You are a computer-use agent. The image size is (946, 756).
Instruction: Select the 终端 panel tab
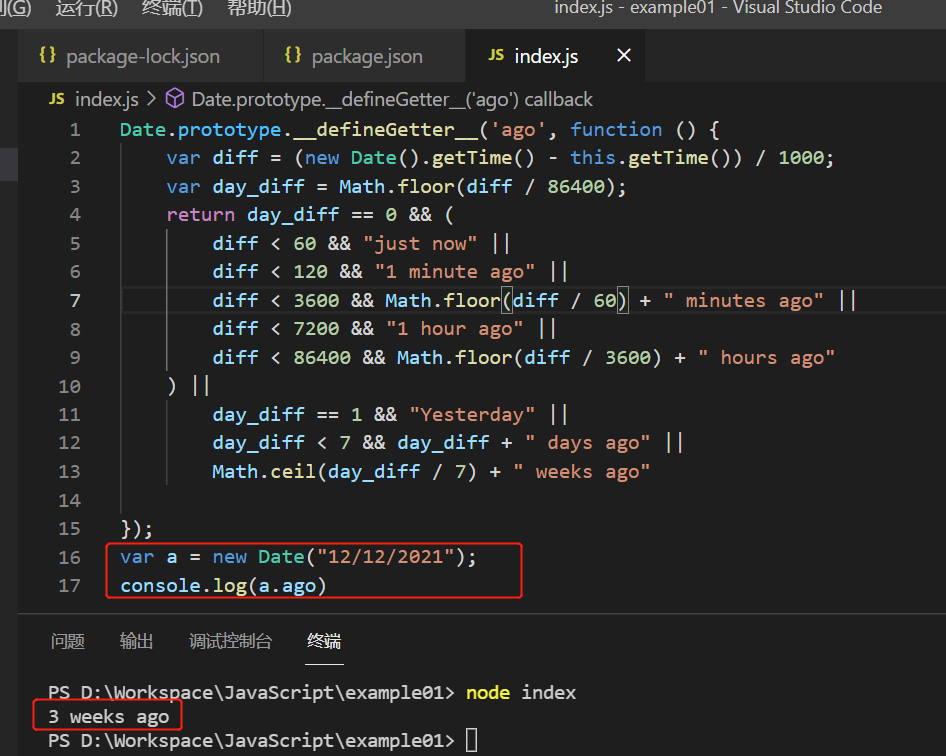[x=324, y=641]
